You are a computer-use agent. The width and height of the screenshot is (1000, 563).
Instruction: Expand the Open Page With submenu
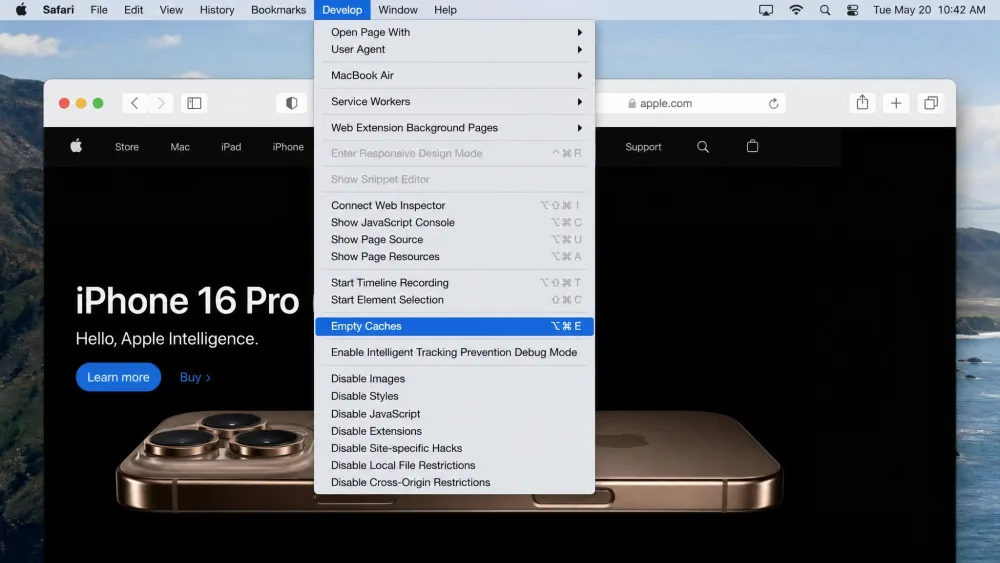pyautogui.click(x=455, y=32)
